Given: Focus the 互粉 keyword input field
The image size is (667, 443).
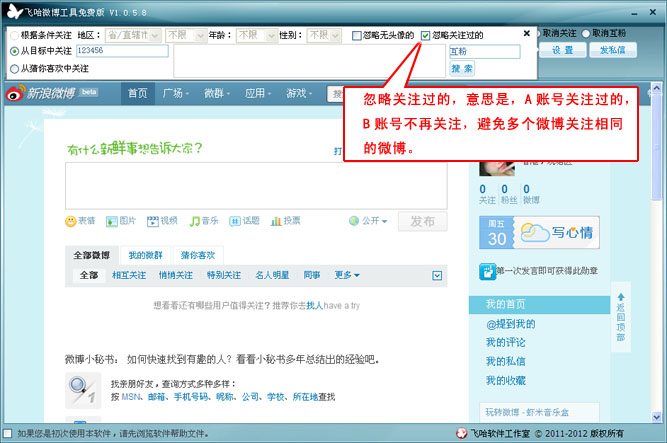Looking at the screenshot, I should pyautogui.click(x=485, y=51).
